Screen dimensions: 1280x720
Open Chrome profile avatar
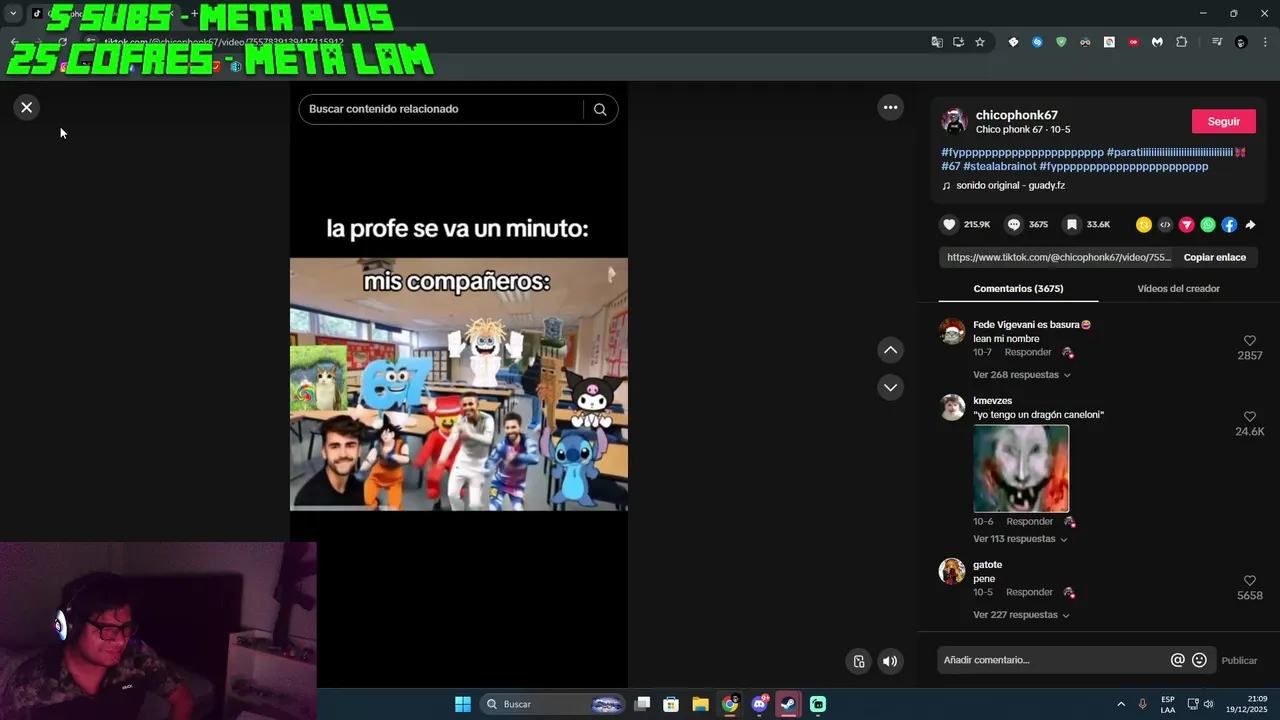click(1241, 42)
